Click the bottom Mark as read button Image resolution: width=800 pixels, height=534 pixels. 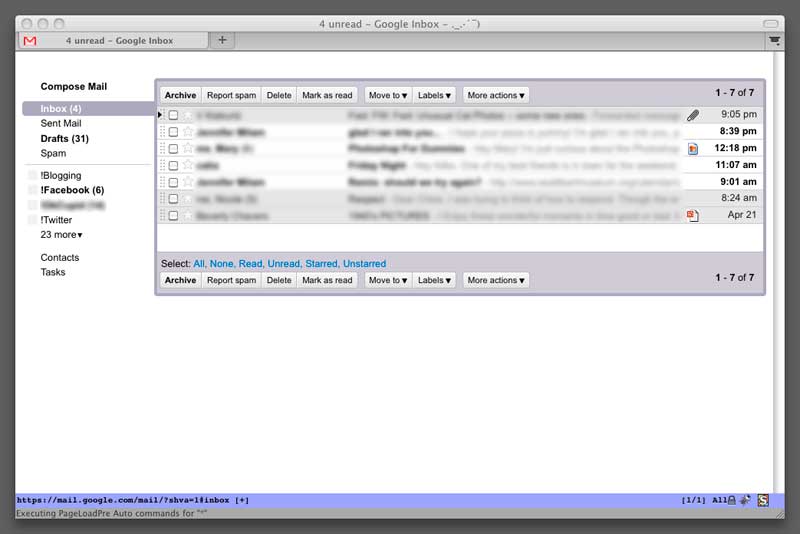(x=327, y=280)
